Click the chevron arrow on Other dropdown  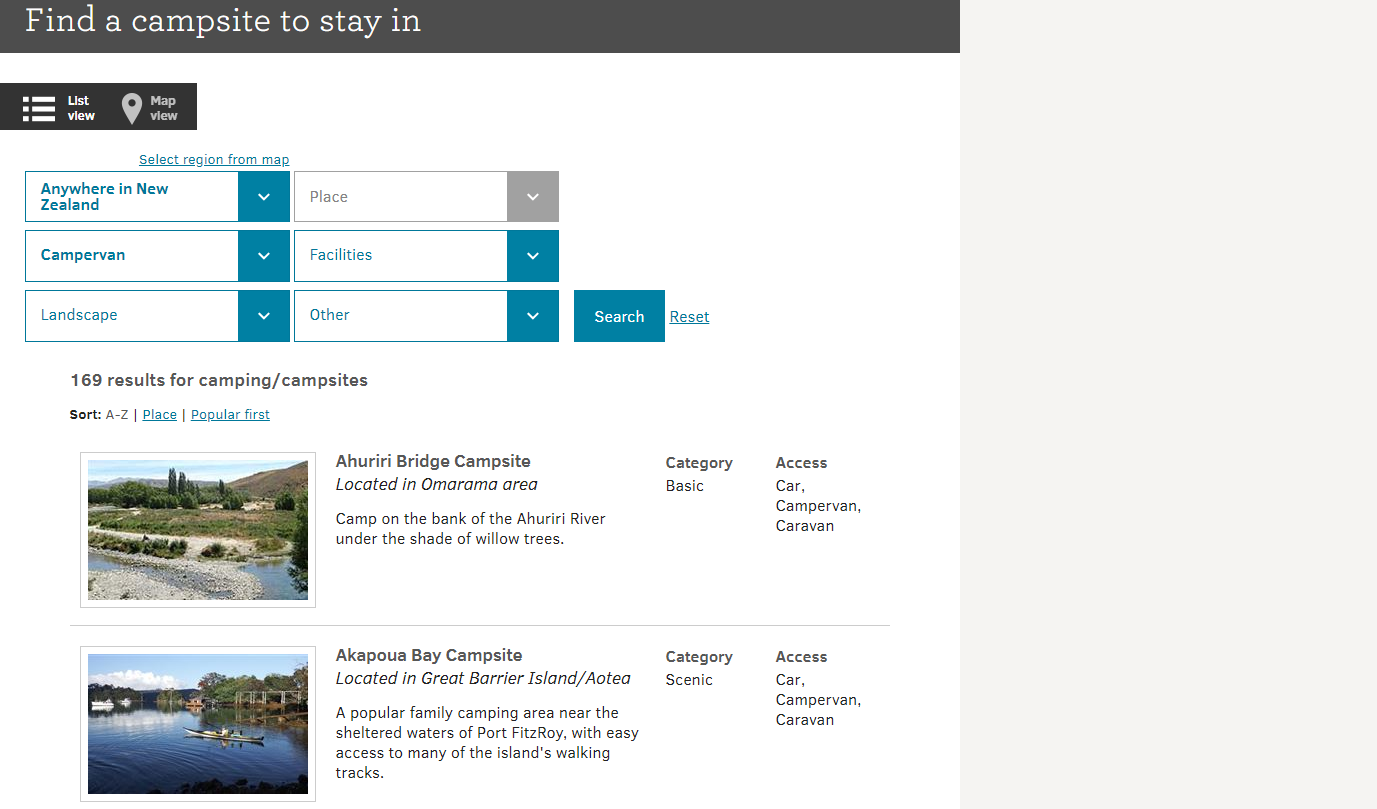click(x=533, y=316)
